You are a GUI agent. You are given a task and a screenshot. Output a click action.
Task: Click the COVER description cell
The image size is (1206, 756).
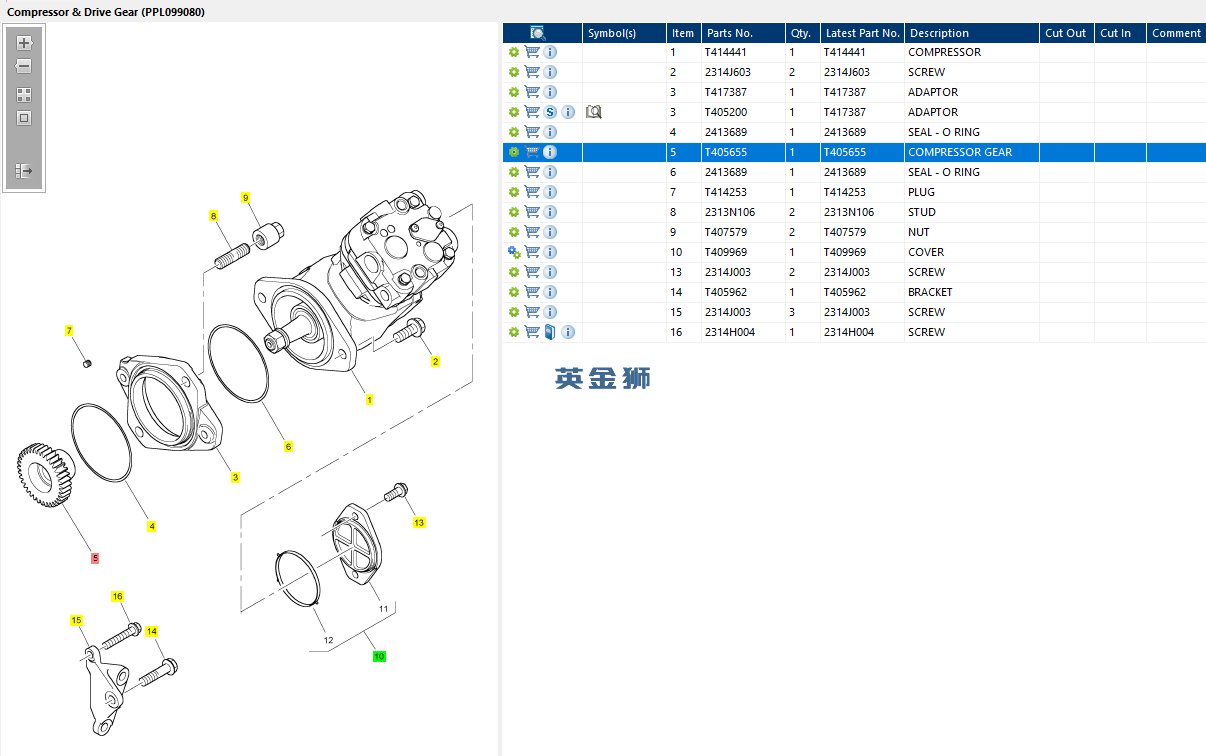tap(972, 252)
